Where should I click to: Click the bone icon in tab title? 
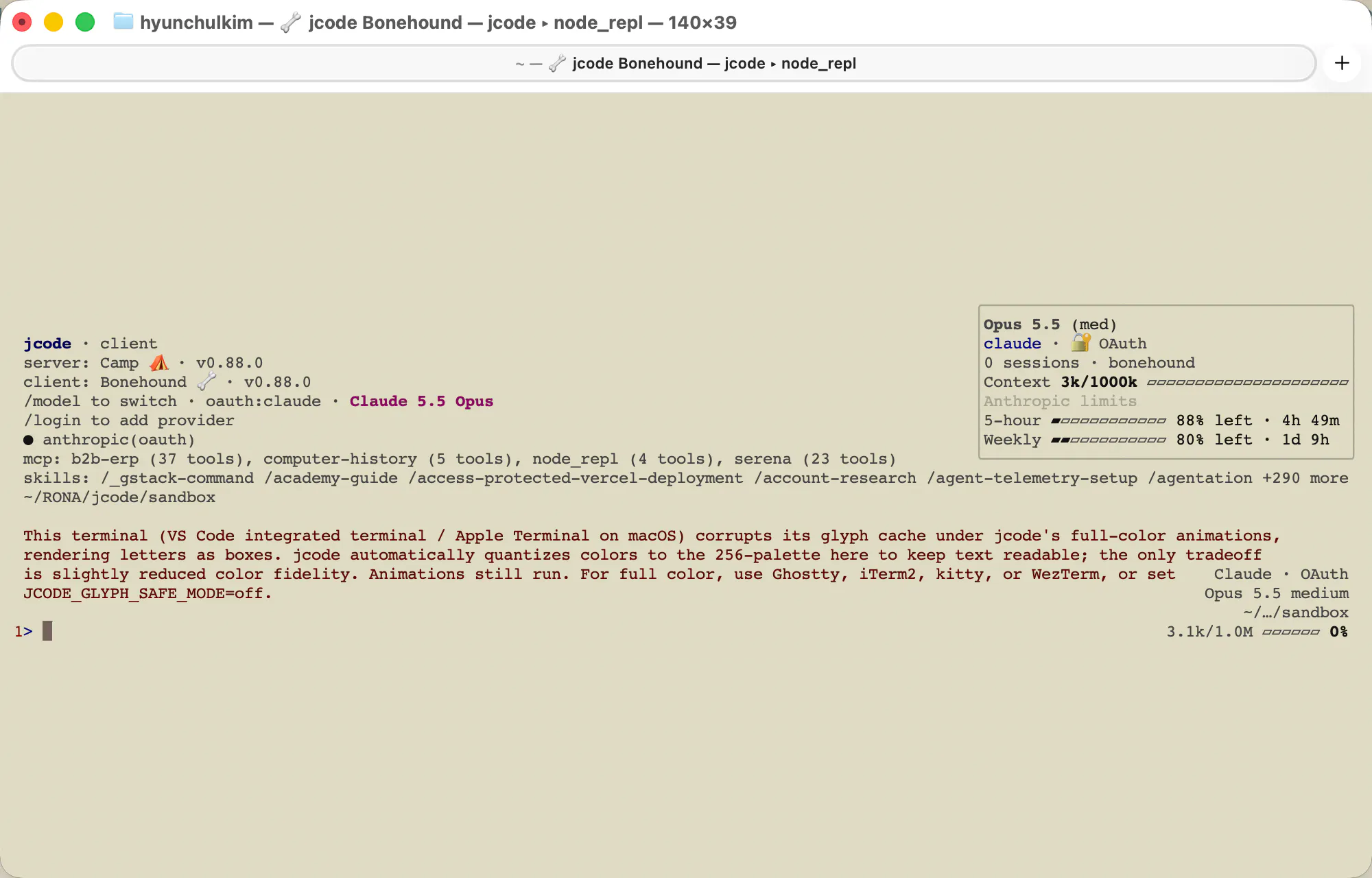point(557,63)
